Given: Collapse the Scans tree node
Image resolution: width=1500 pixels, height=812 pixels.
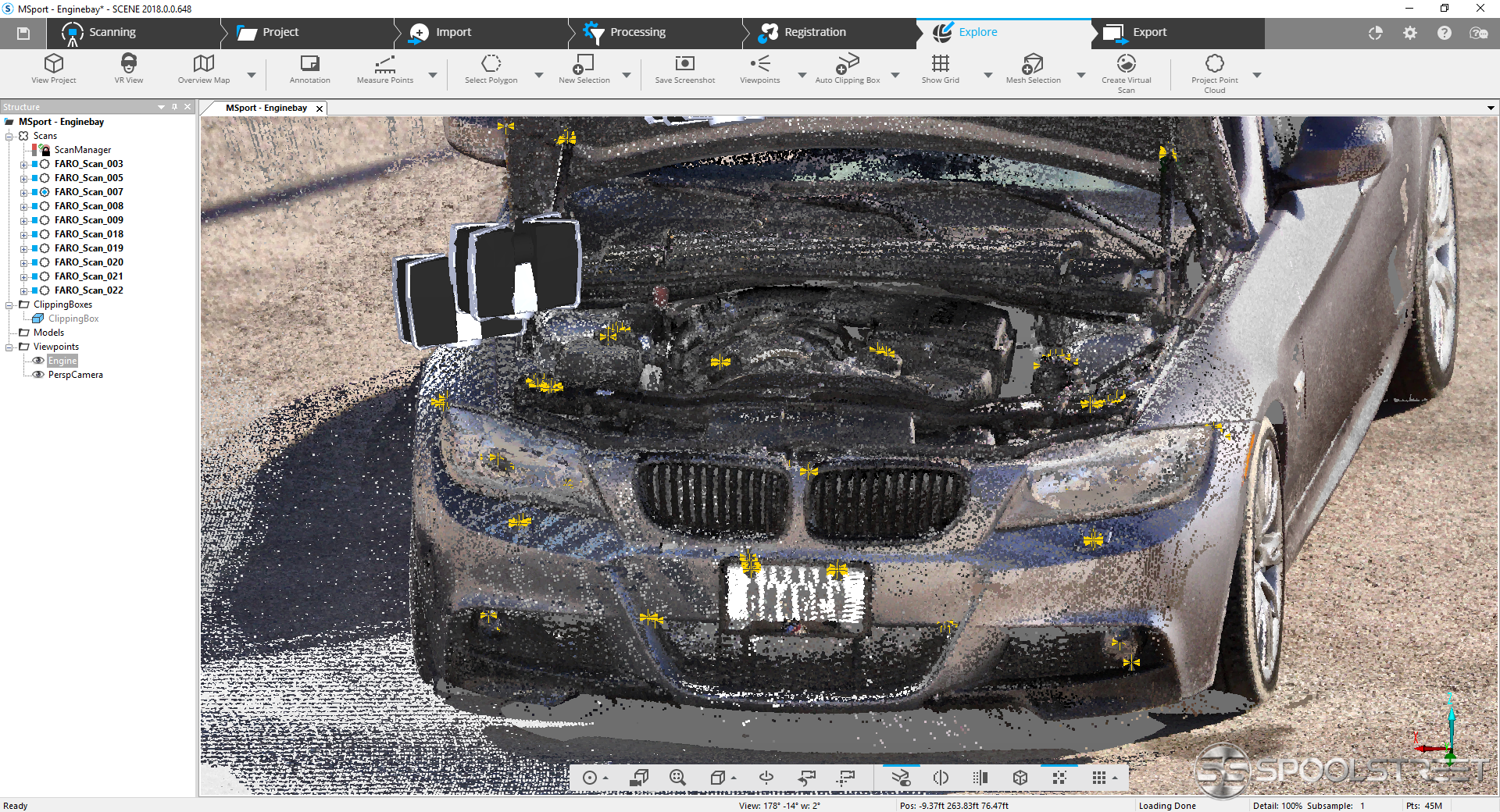Looking at the screenshot, I should pyautogui.click(x=9, y=137).
